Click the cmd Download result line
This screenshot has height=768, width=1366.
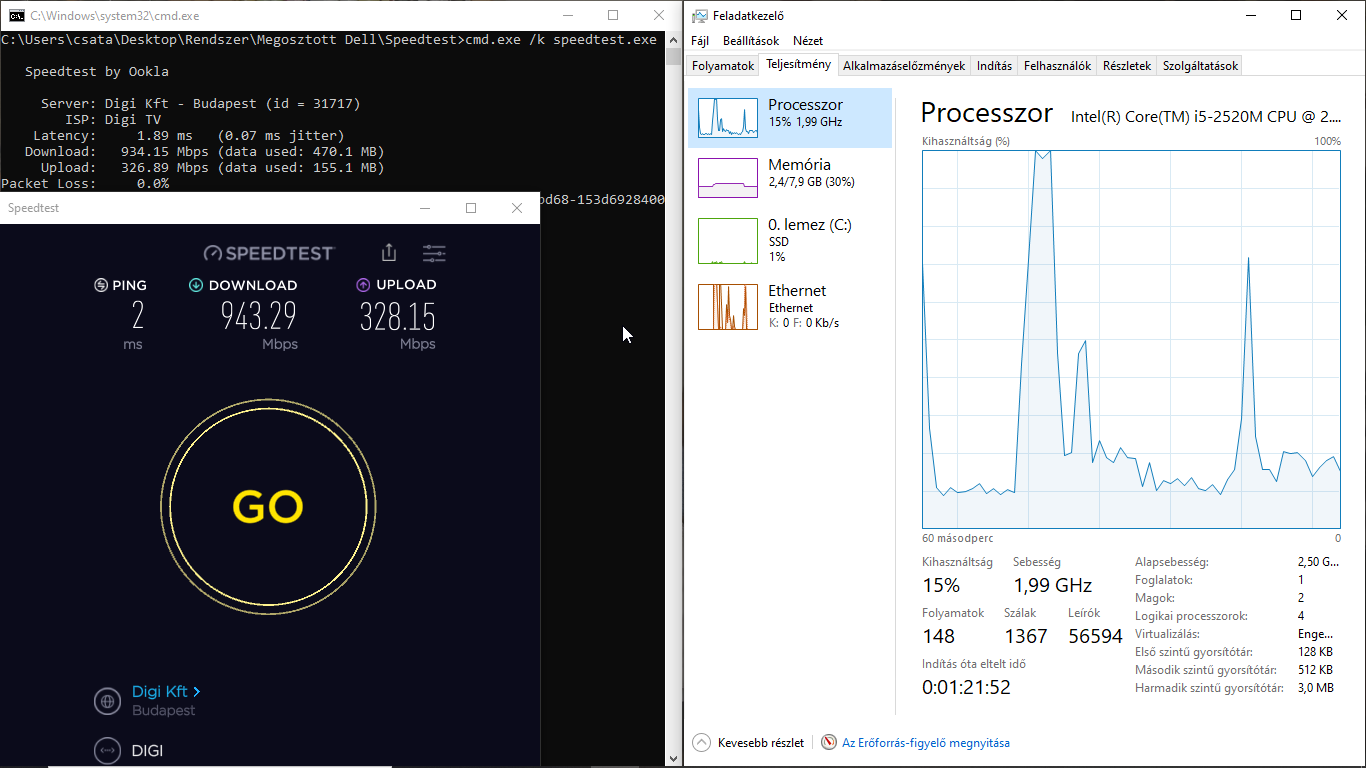click(204, 151)
